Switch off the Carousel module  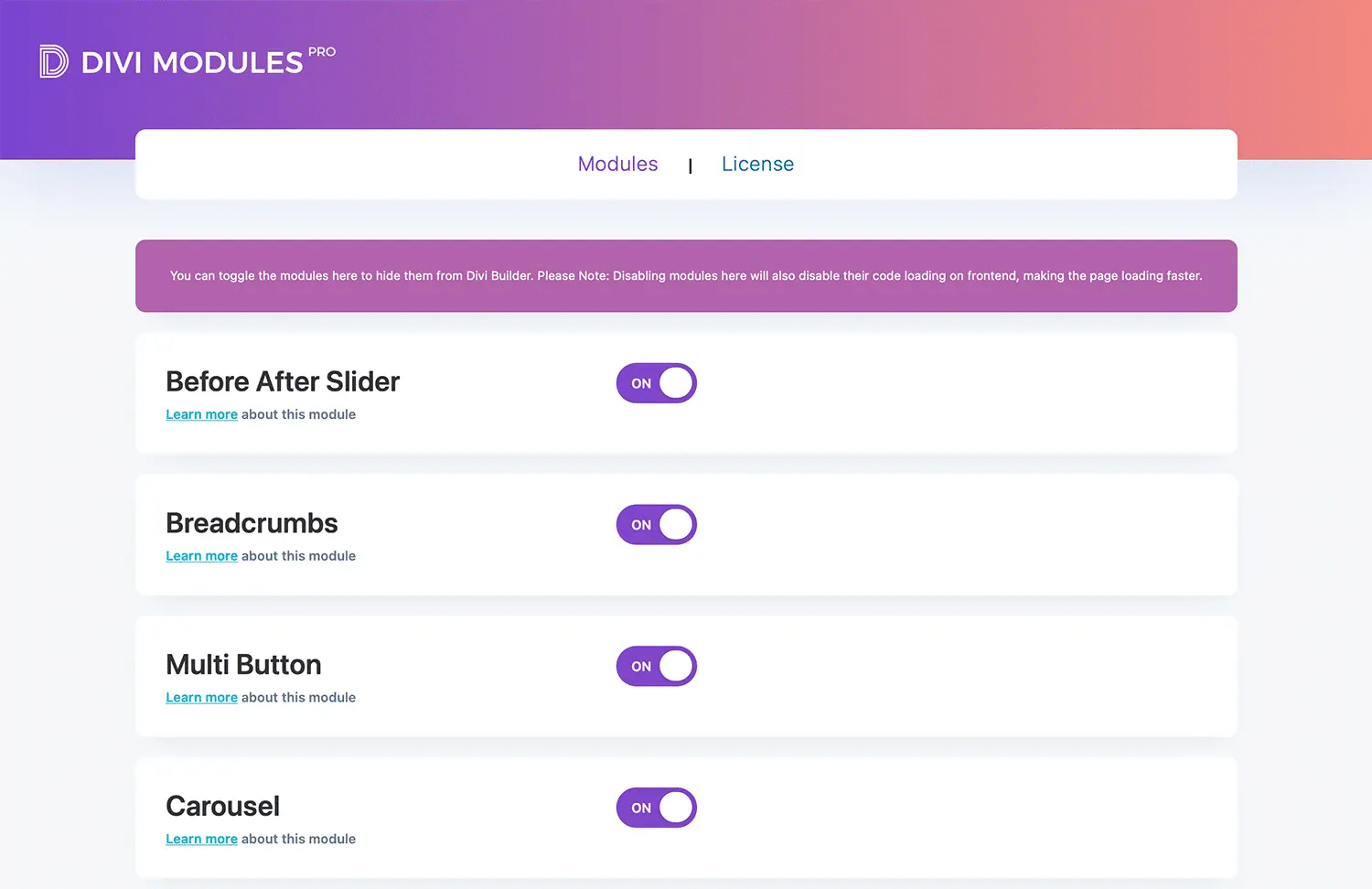pyautogui.click(x=656, y=808)
